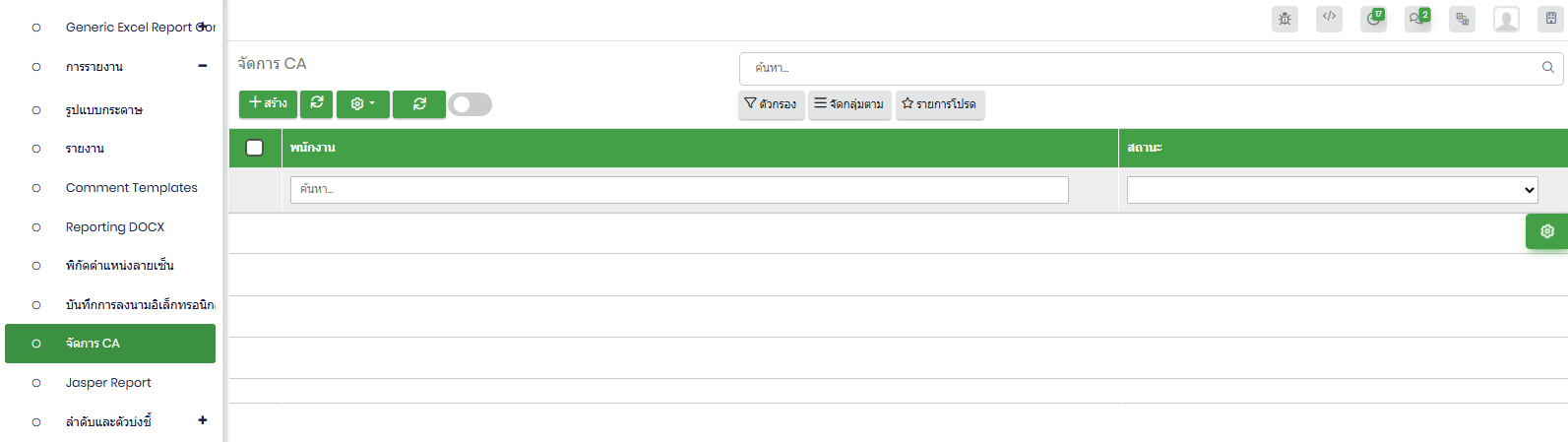Viewport: 1568px width, 442px height.
Task: Expand the ลำดับและตัวบ่งชี้ menu section
Action: pos(203,420)
